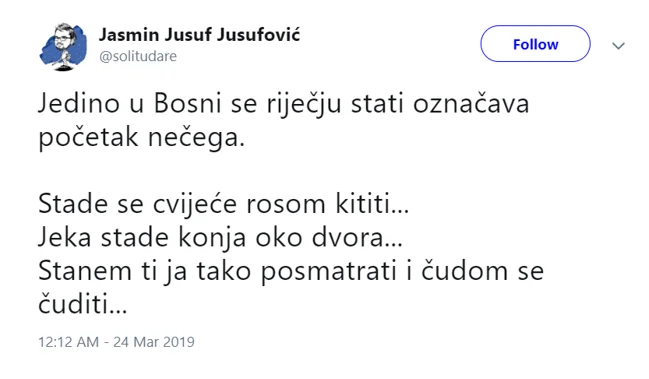Viewport: 649px width, 379px height.
Task: Click the line beginning "Stanem ti ja tako"
Action: (x=291, y=272)
